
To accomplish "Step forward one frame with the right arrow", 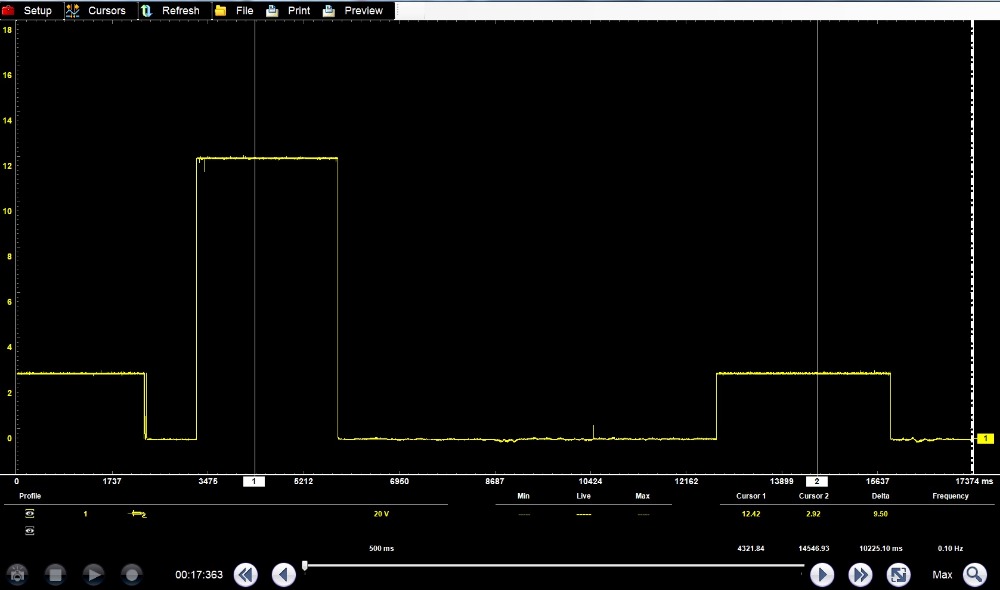I will [821, 574].
